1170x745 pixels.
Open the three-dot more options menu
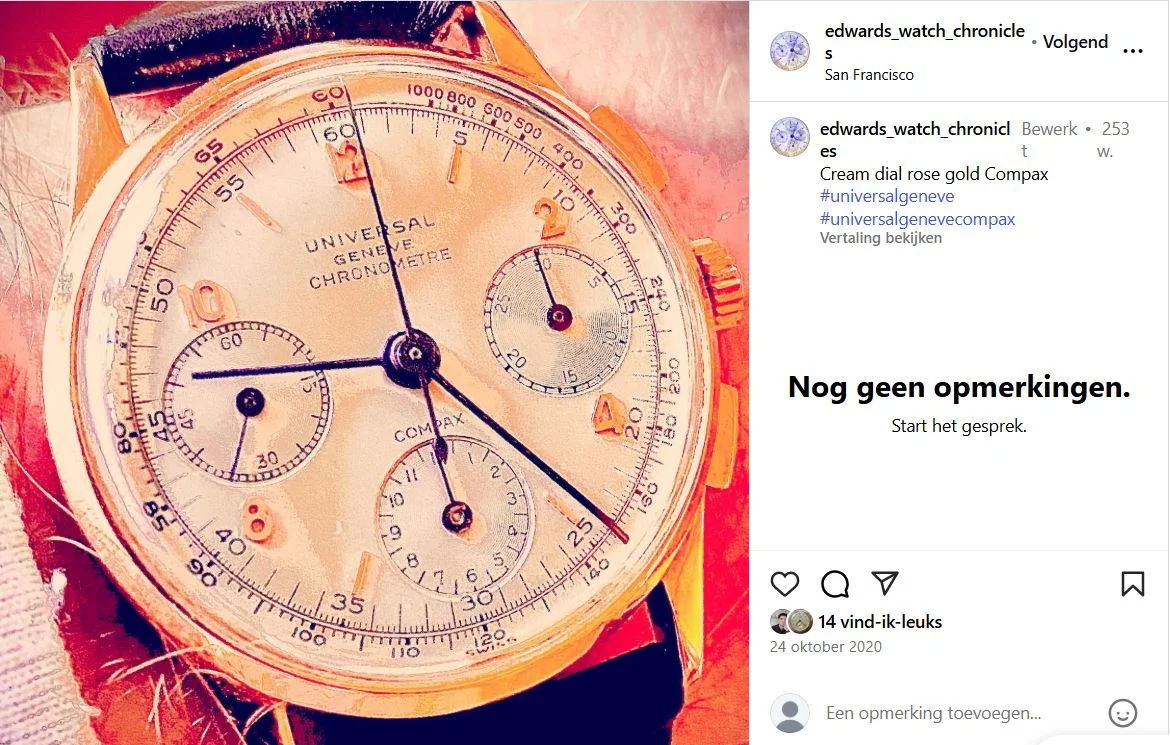pos(1133,51)
